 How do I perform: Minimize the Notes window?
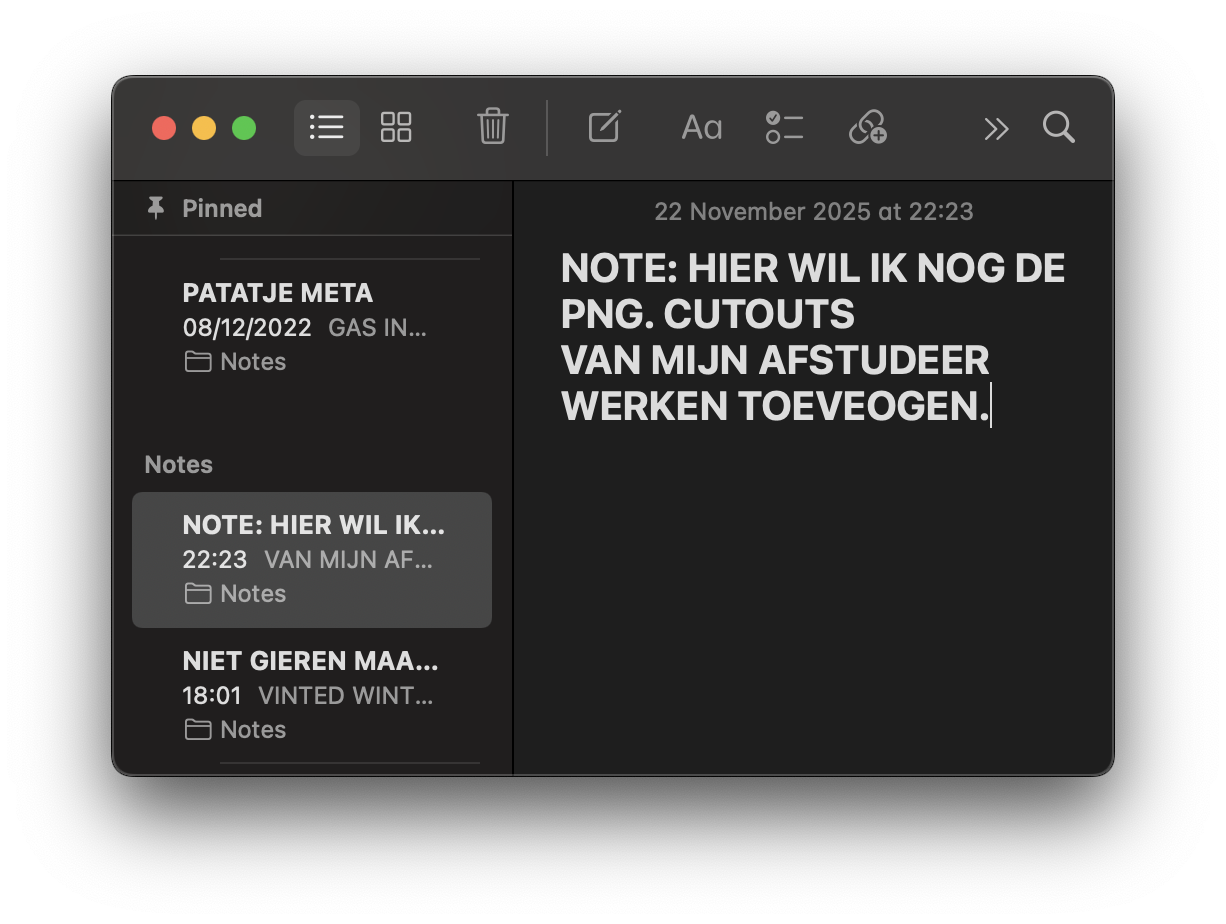(x=204, y=128)
